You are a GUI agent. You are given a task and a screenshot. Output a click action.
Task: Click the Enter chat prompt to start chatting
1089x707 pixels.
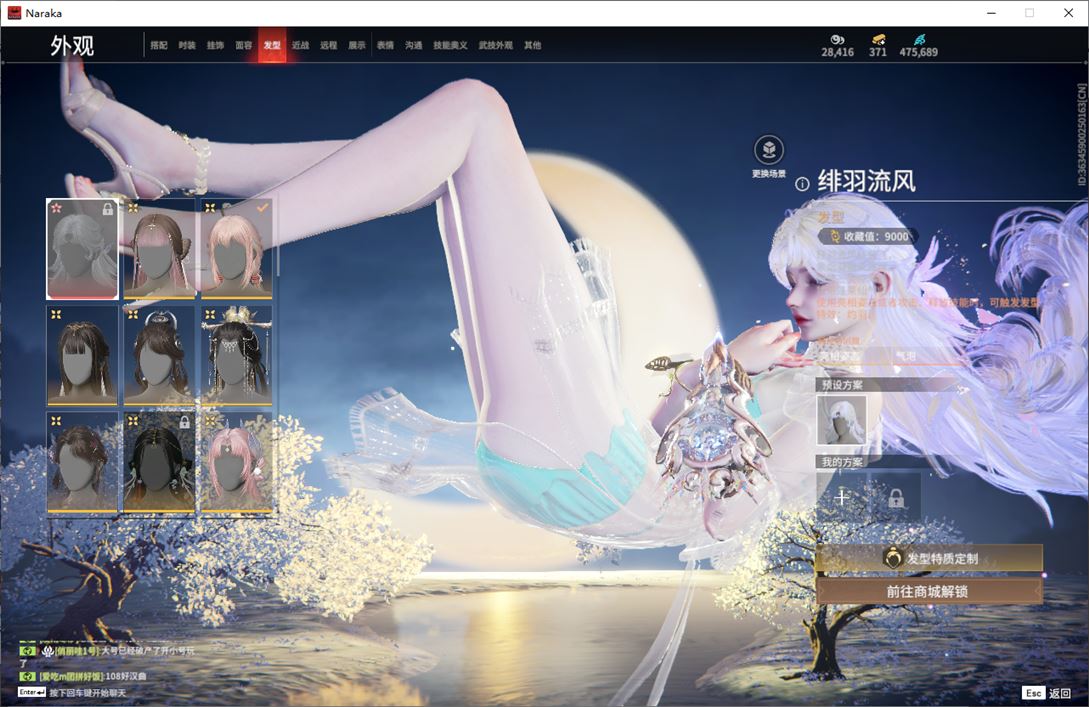point(72,692)
